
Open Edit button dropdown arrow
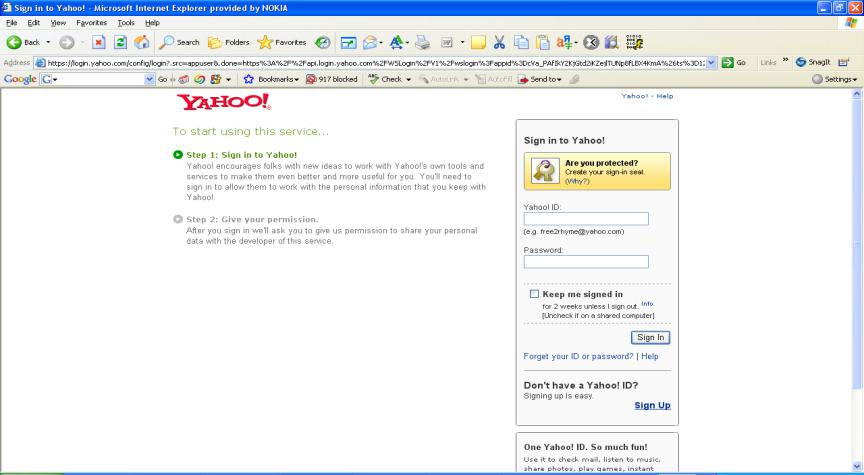coord(462,42)
